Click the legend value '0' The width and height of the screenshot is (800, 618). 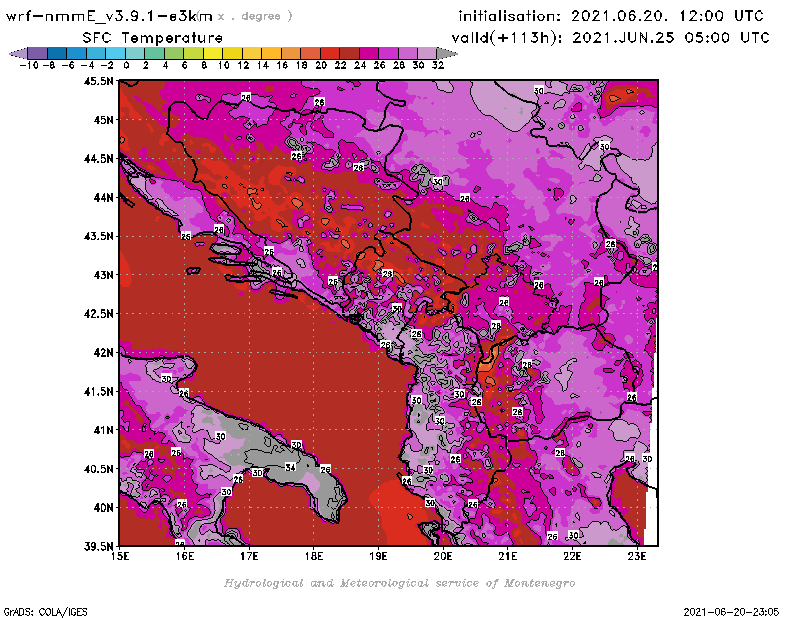(126, 65)
